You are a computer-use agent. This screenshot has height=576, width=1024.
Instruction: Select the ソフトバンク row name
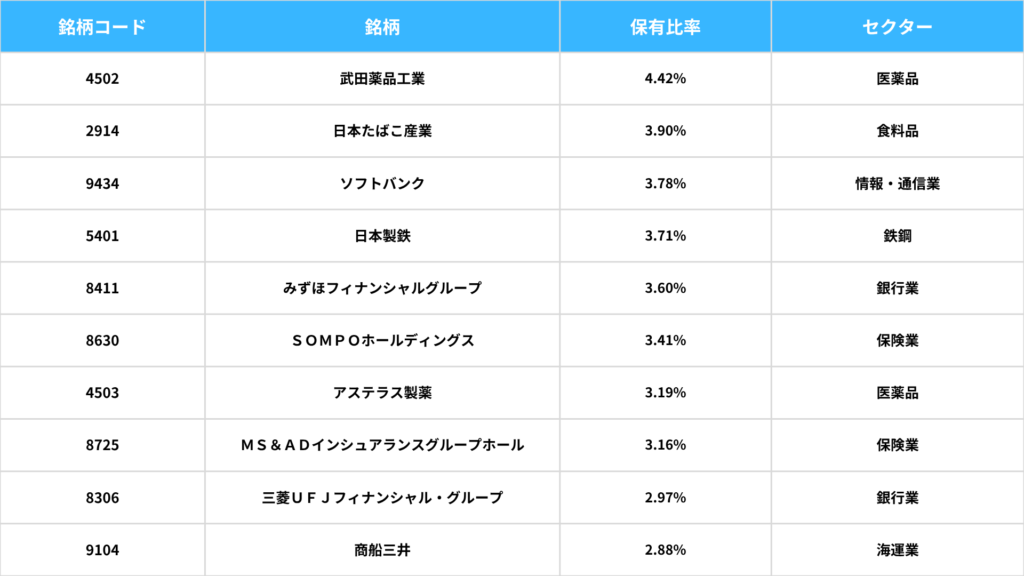click(x=382, y=184)
